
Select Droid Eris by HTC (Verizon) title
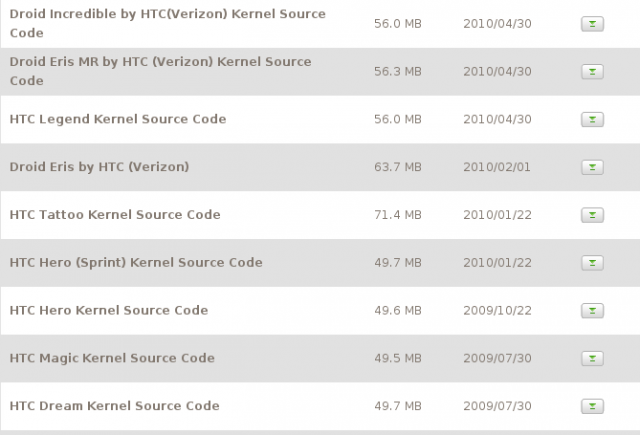(x=99, y=167)
